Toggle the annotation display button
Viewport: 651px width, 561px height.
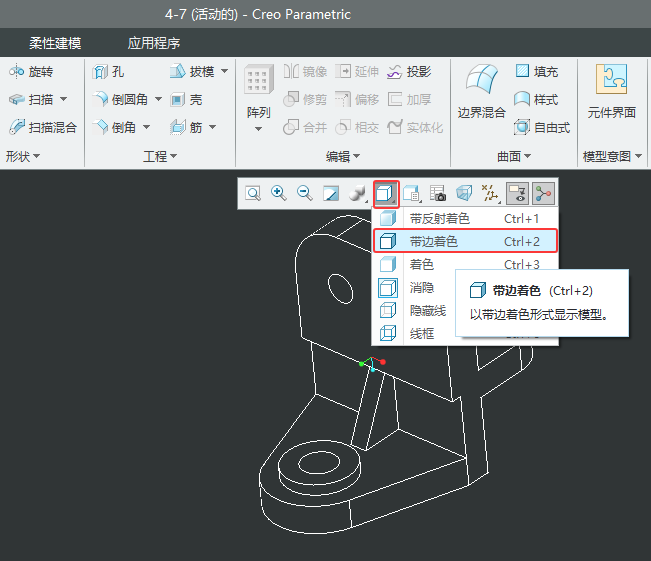(x=517, y=194)
